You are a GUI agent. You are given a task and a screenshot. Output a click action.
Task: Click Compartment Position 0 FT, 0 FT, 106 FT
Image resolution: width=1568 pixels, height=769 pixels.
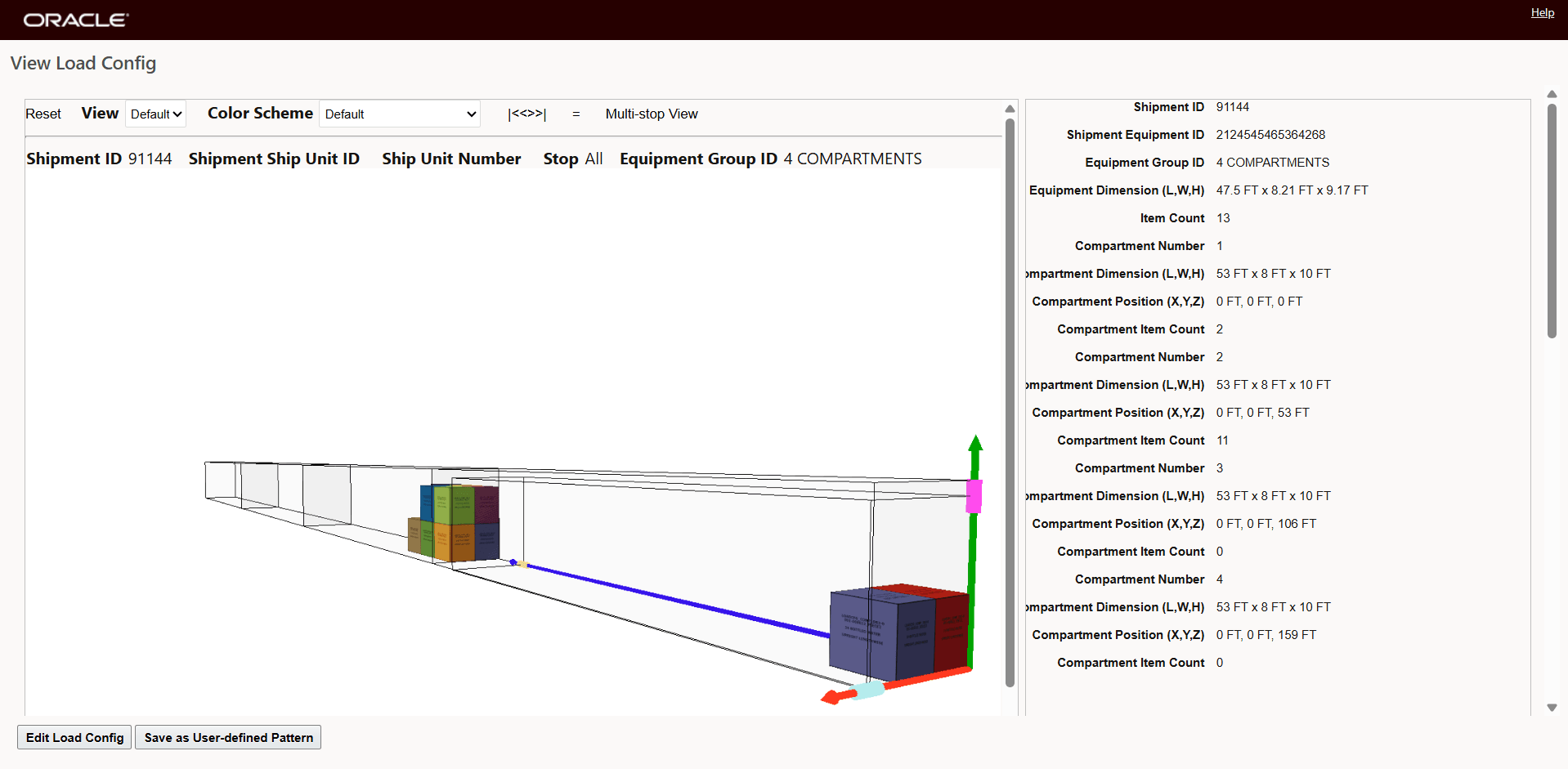tap(1266, 524)
